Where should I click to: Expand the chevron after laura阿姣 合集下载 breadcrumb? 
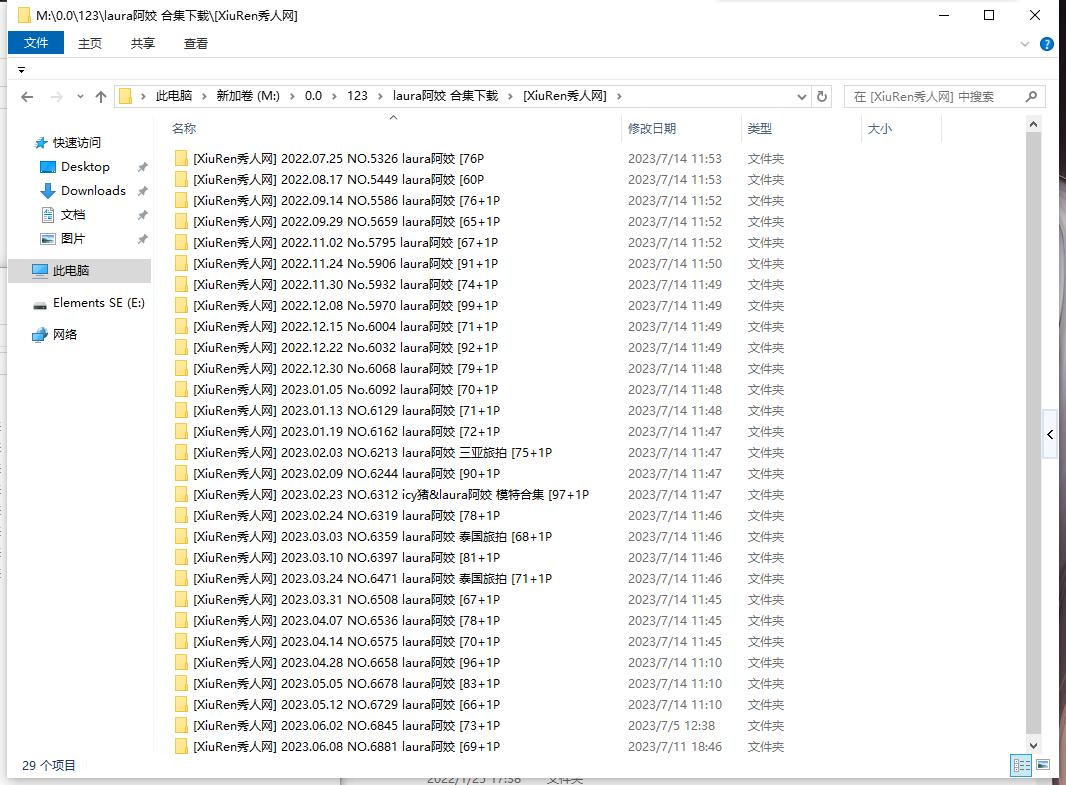[510, 97]
